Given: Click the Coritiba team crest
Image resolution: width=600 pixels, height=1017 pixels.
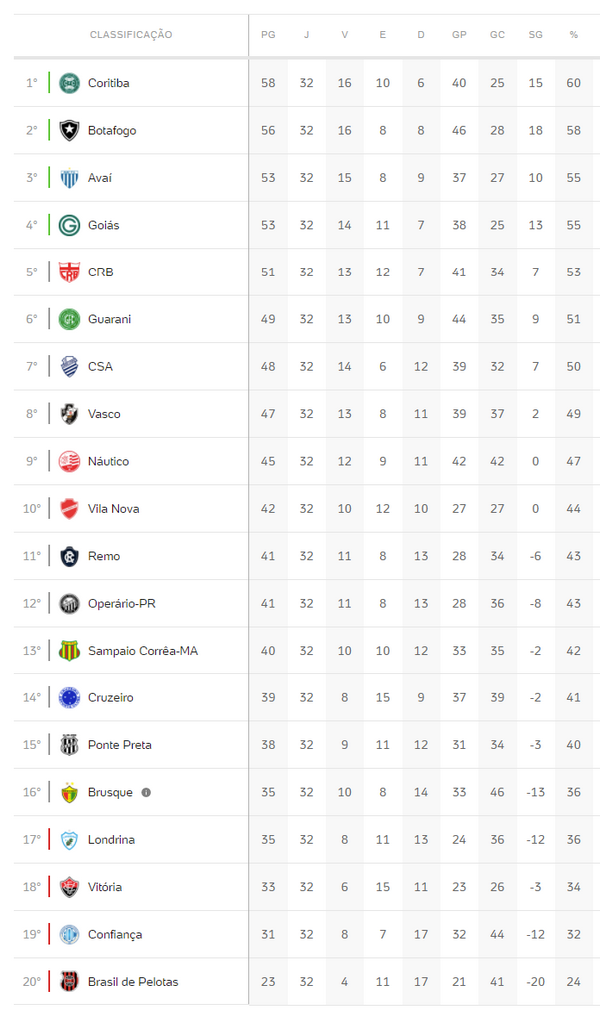Looking at the screenshot, I should point(69,83).
